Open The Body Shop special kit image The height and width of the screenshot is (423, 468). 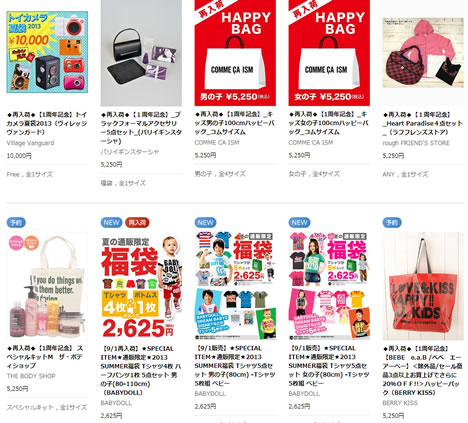point(47,286)
